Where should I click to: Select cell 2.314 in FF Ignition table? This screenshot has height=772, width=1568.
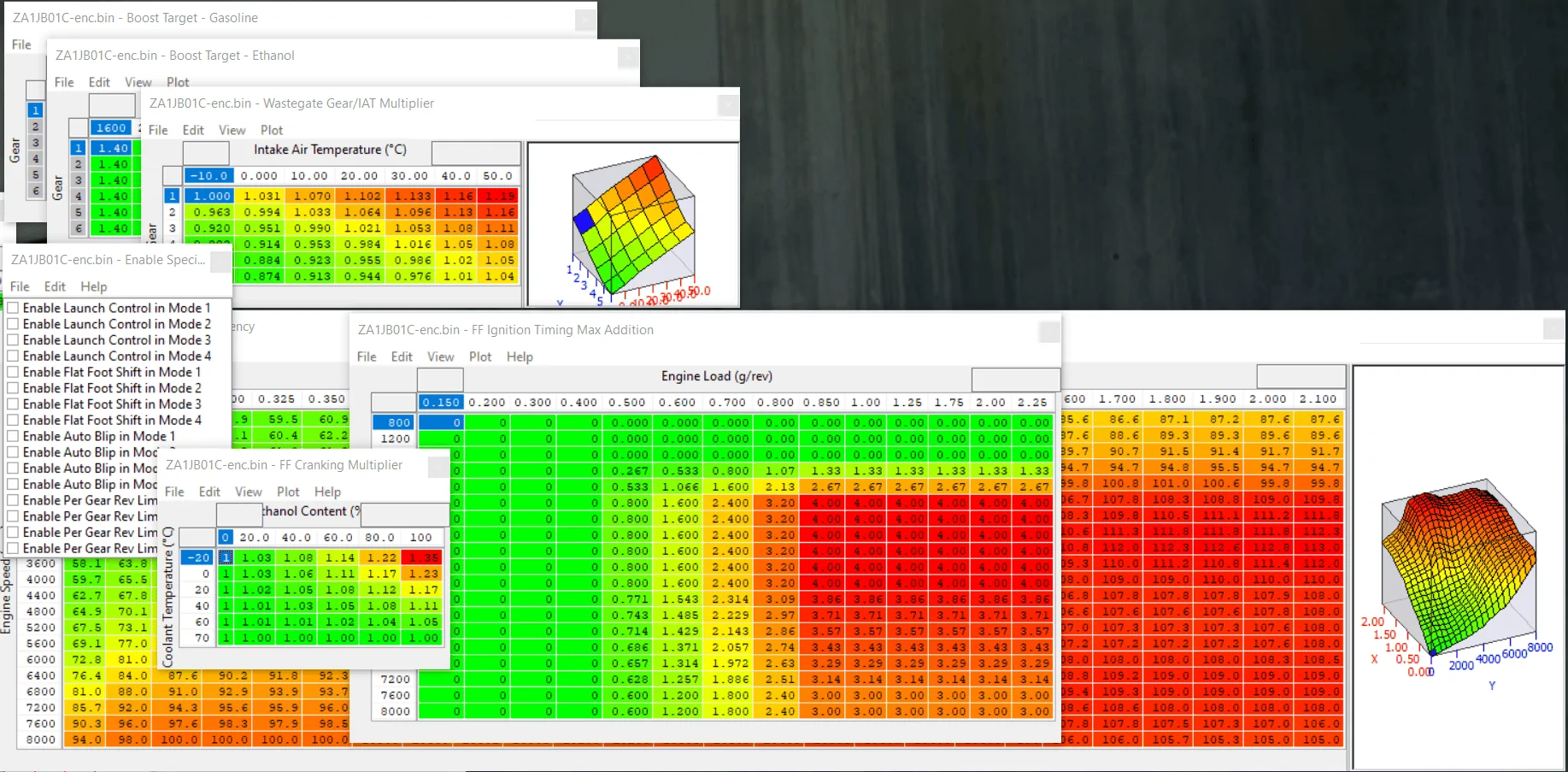coord(729,599)
